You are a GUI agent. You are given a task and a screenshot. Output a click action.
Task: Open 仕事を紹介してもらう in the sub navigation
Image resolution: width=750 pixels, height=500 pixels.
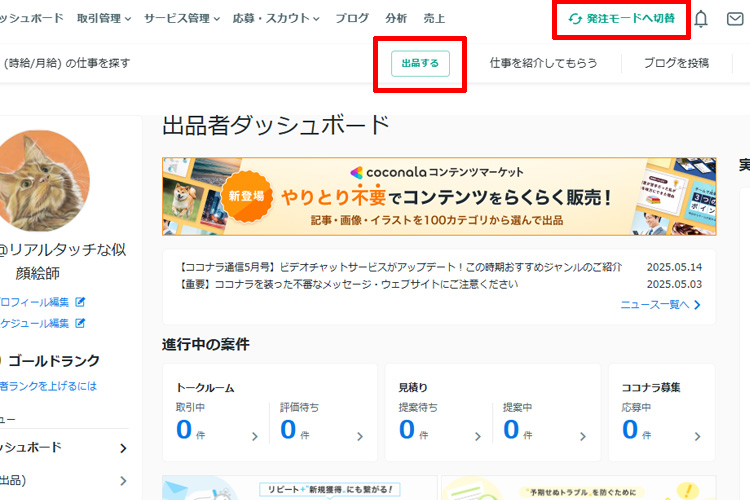tap(543, 63)
